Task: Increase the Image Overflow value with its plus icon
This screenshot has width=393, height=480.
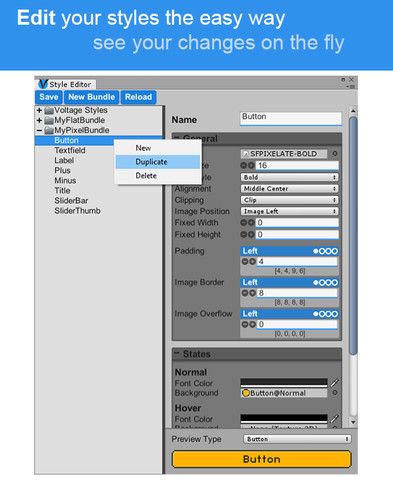Action: click(252, 324)
